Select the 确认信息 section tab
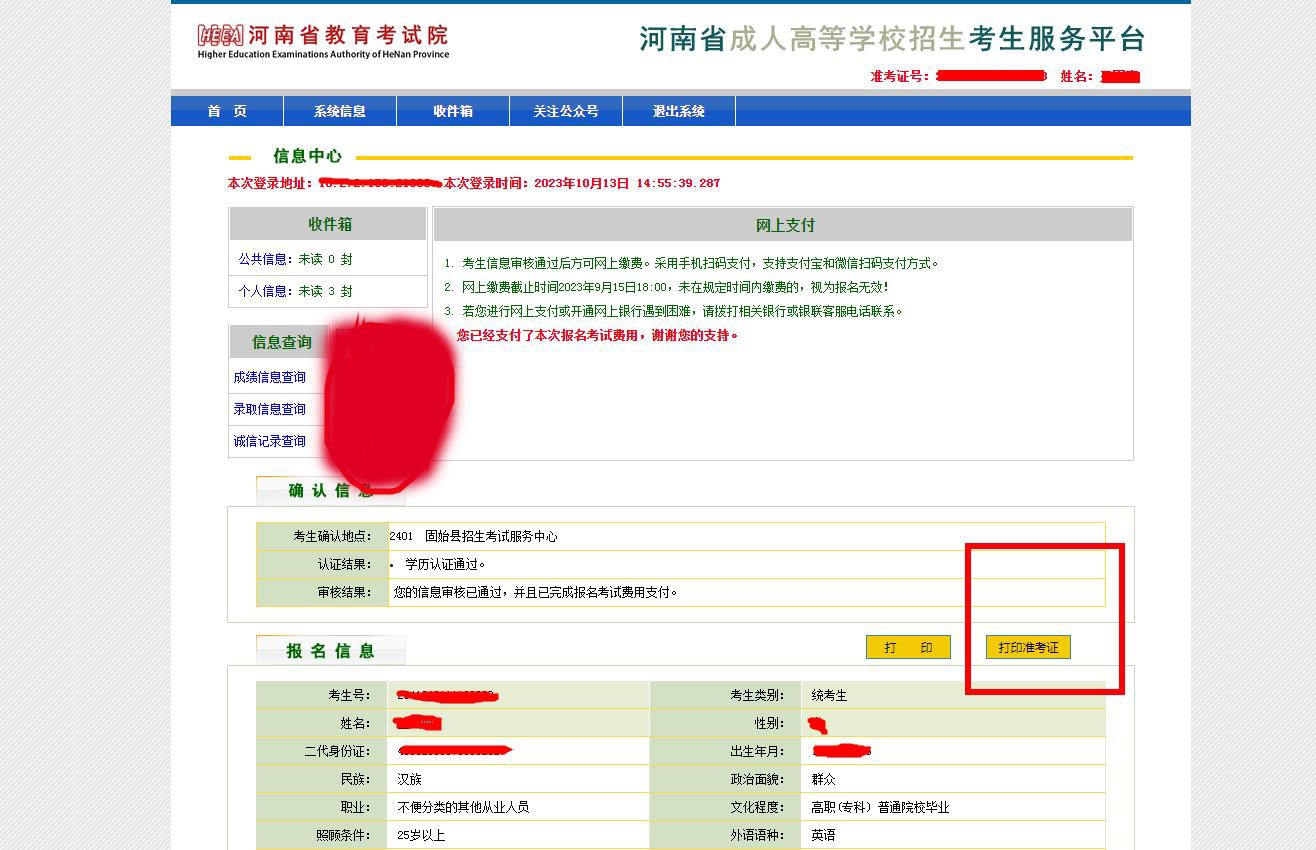 pyautogui.click(x=330, y=490)
